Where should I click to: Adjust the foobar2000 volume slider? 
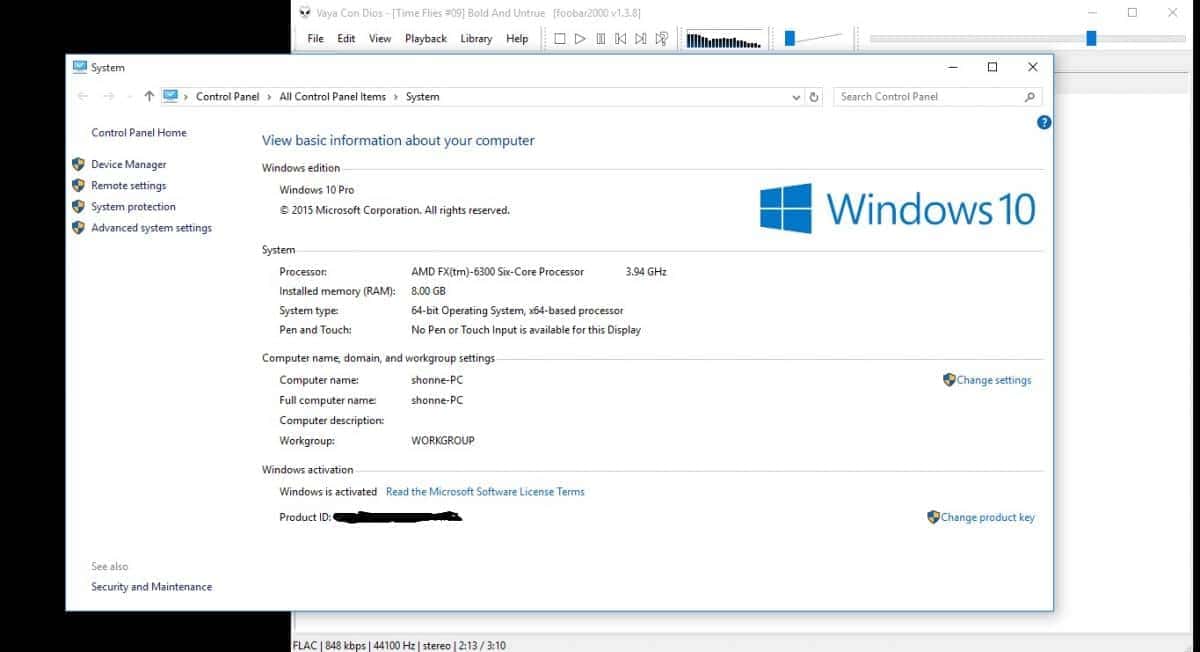pos(812,38)
